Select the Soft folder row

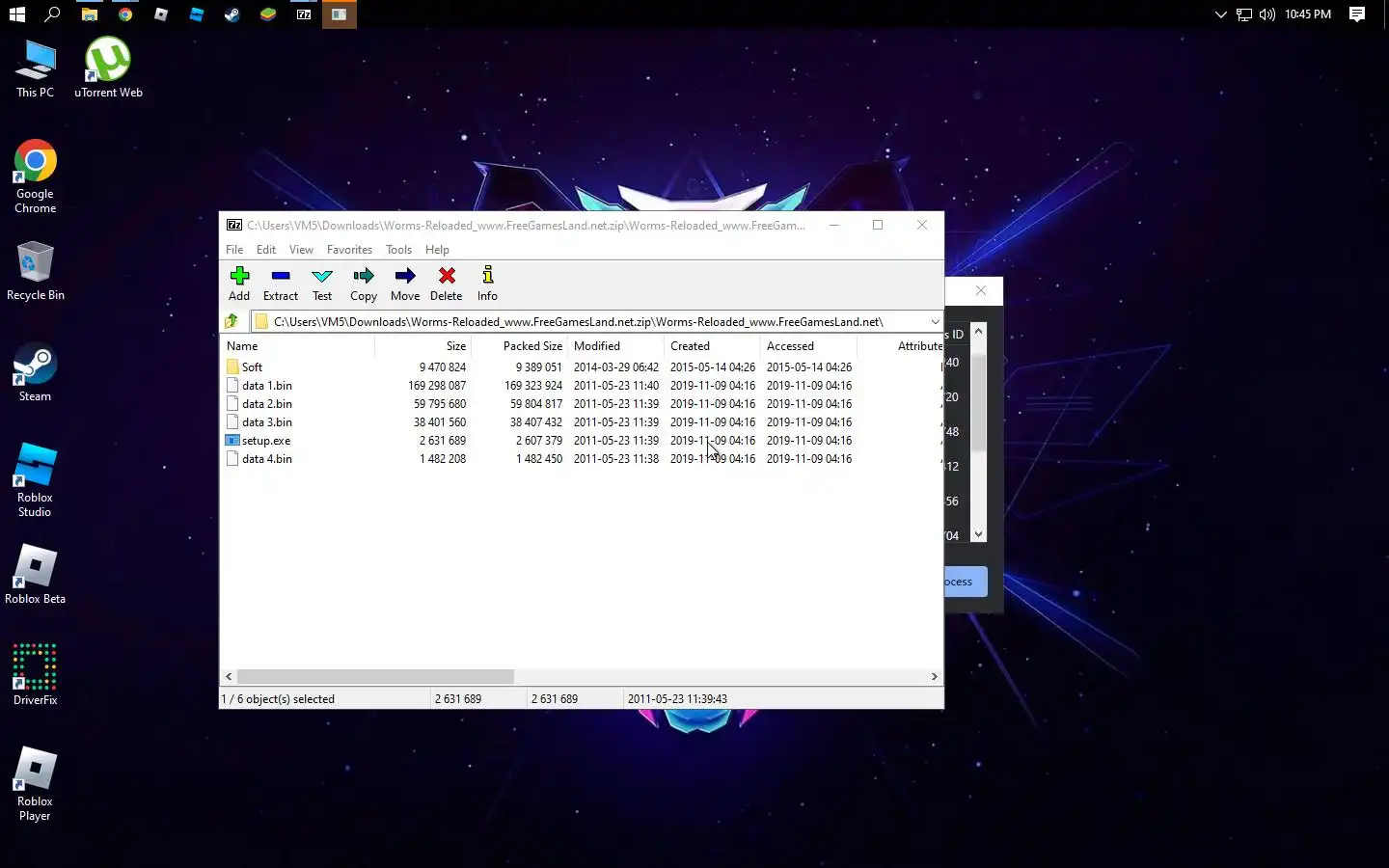(582, 366)
